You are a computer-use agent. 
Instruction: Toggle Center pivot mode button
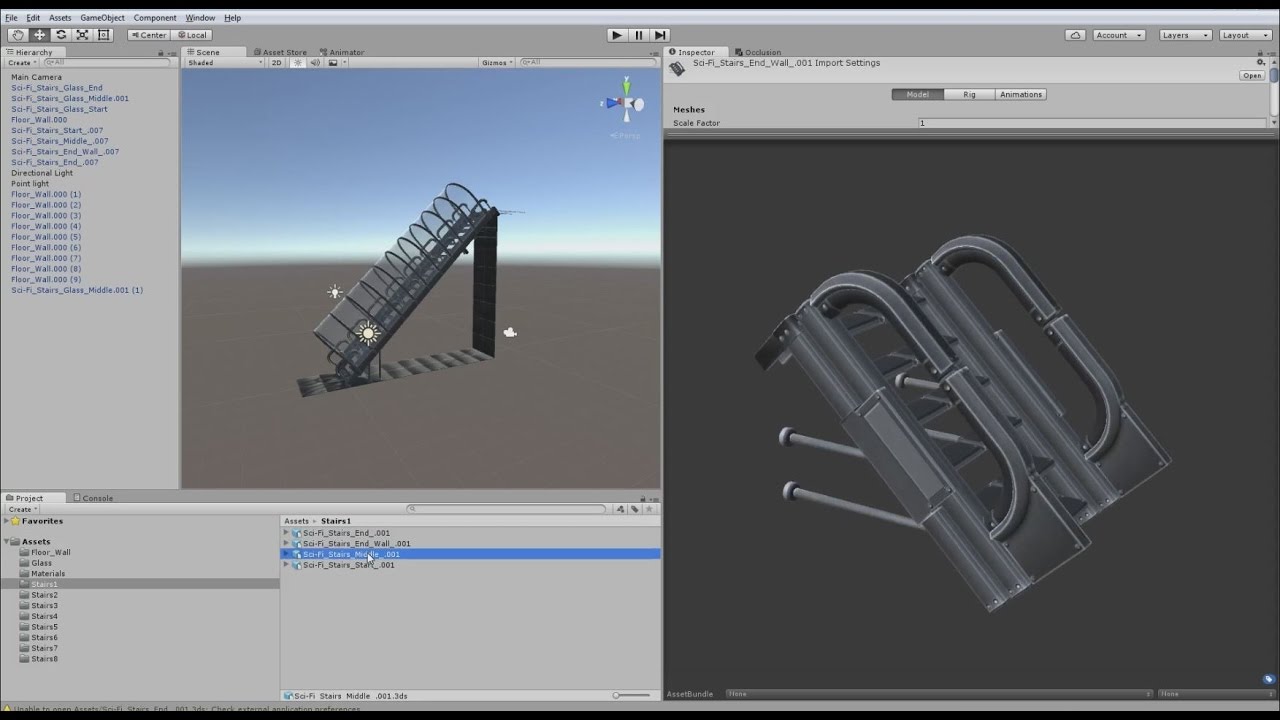click(x=148, y=35)
